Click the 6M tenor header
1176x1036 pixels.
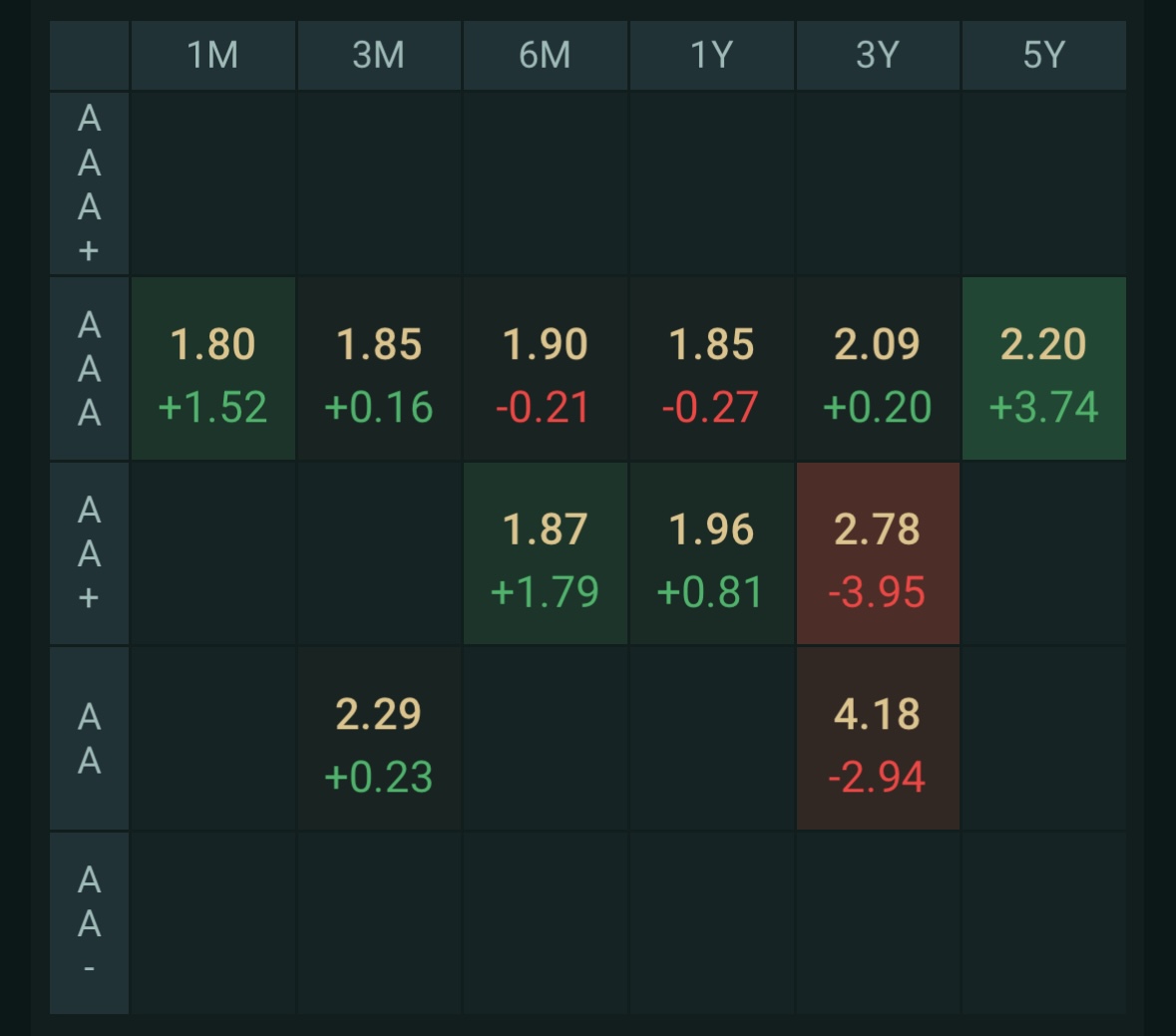(x=545, y=55)
